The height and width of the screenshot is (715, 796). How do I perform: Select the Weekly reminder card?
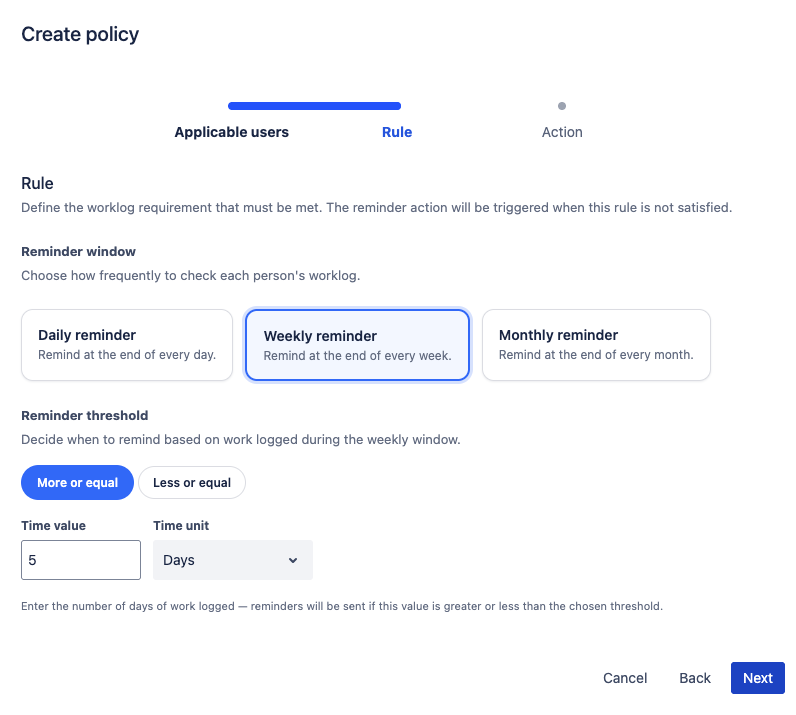pyautogui.click(x=357, y=345)
